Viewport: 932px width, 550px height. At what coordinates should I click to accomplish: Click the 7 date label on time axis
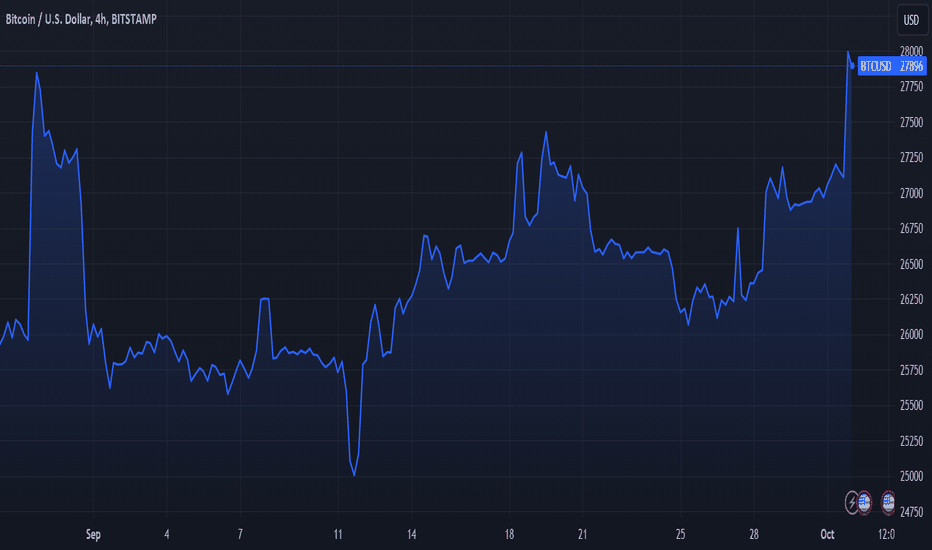pyautogui.click(x=240, y=535)
